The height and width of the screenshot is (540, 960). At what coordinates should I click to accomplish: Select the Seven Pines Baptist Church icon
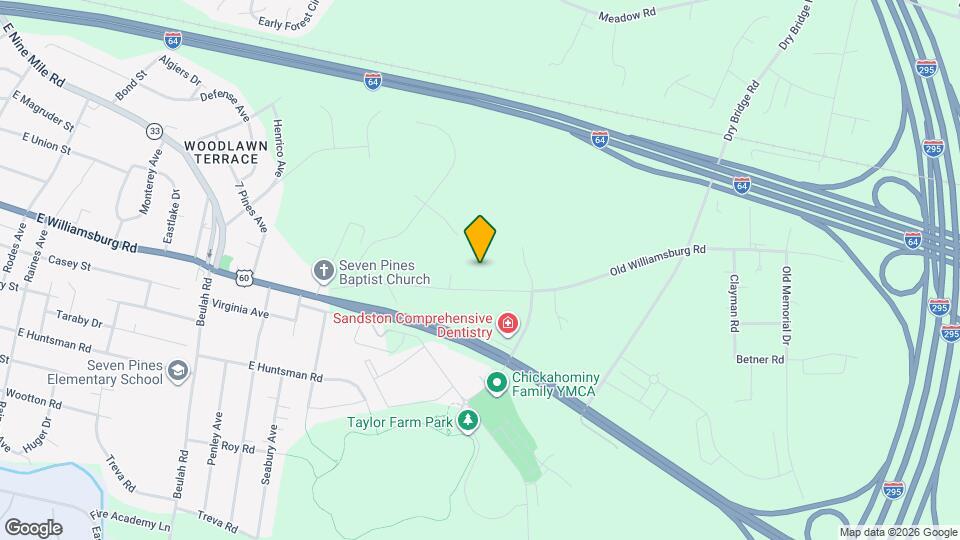coord(323,271)
